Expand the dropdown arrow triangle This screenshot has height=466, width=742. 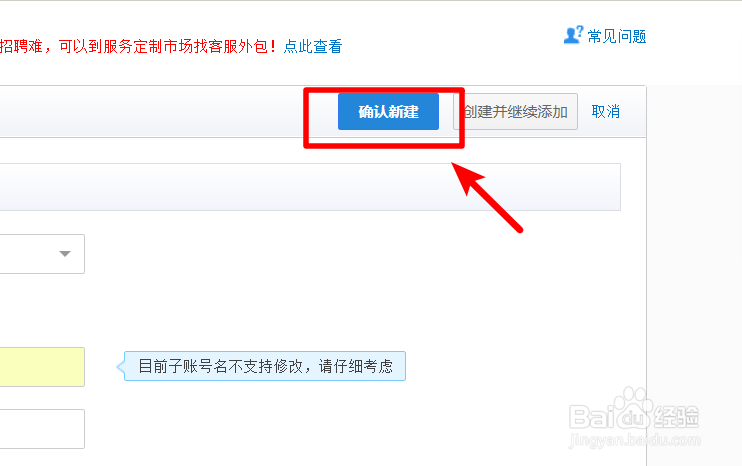[x=65, y=254]
